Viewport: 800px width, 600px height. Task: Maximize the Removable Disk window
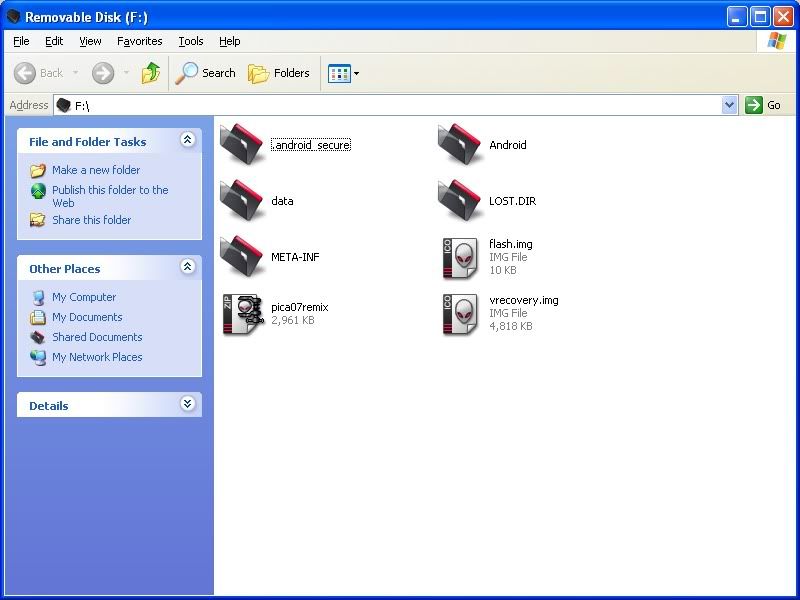pos(760,17)
